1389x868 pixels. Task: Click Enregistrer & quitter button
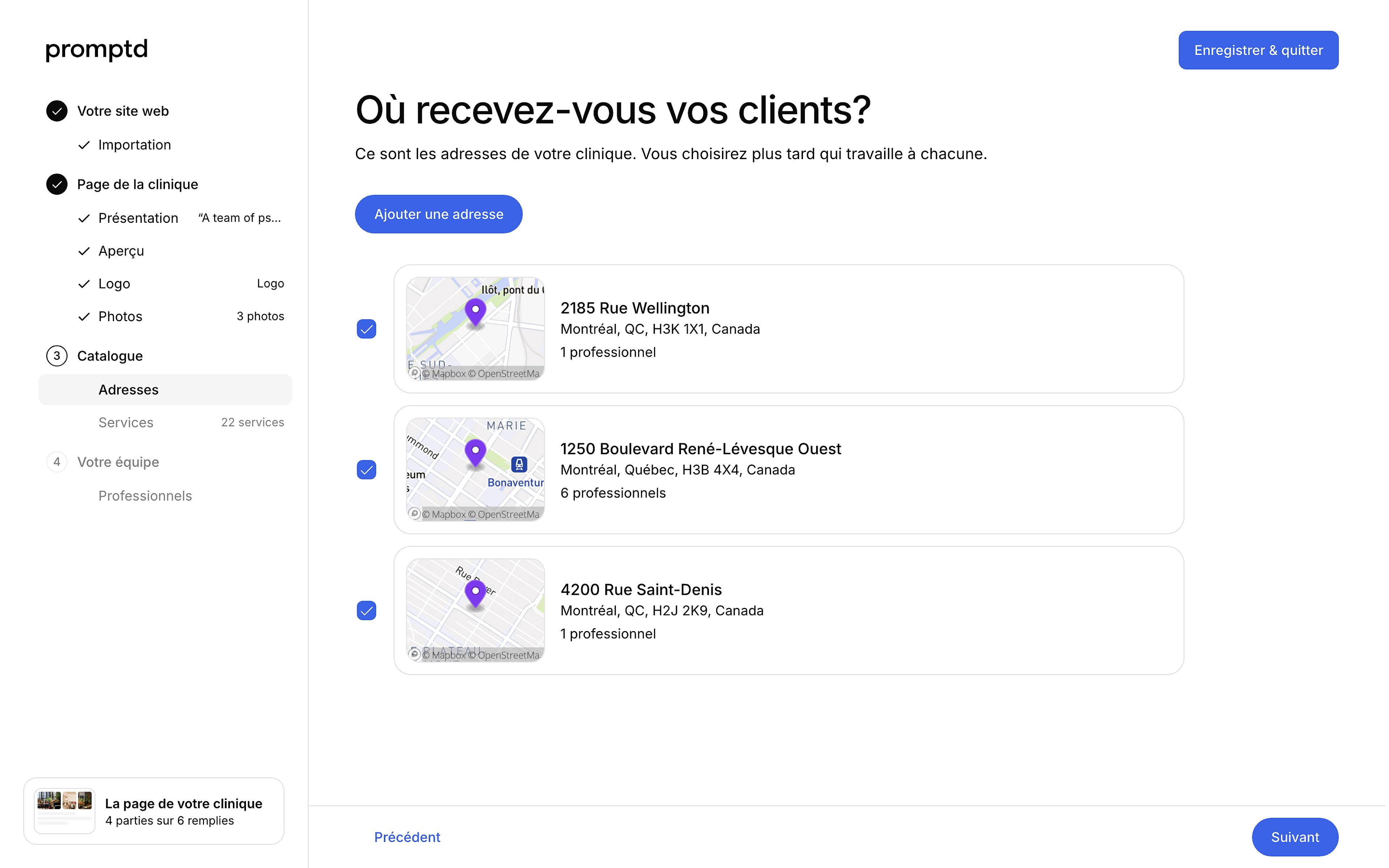pos(1258,50)
